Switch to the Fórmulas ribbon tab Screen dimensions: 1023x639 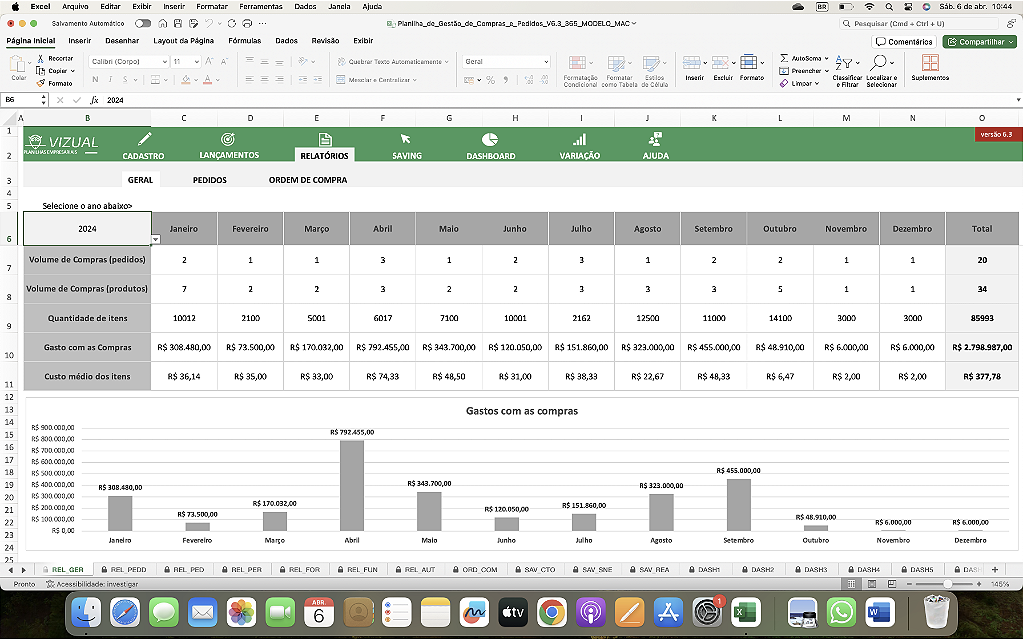tap(245, 40)
